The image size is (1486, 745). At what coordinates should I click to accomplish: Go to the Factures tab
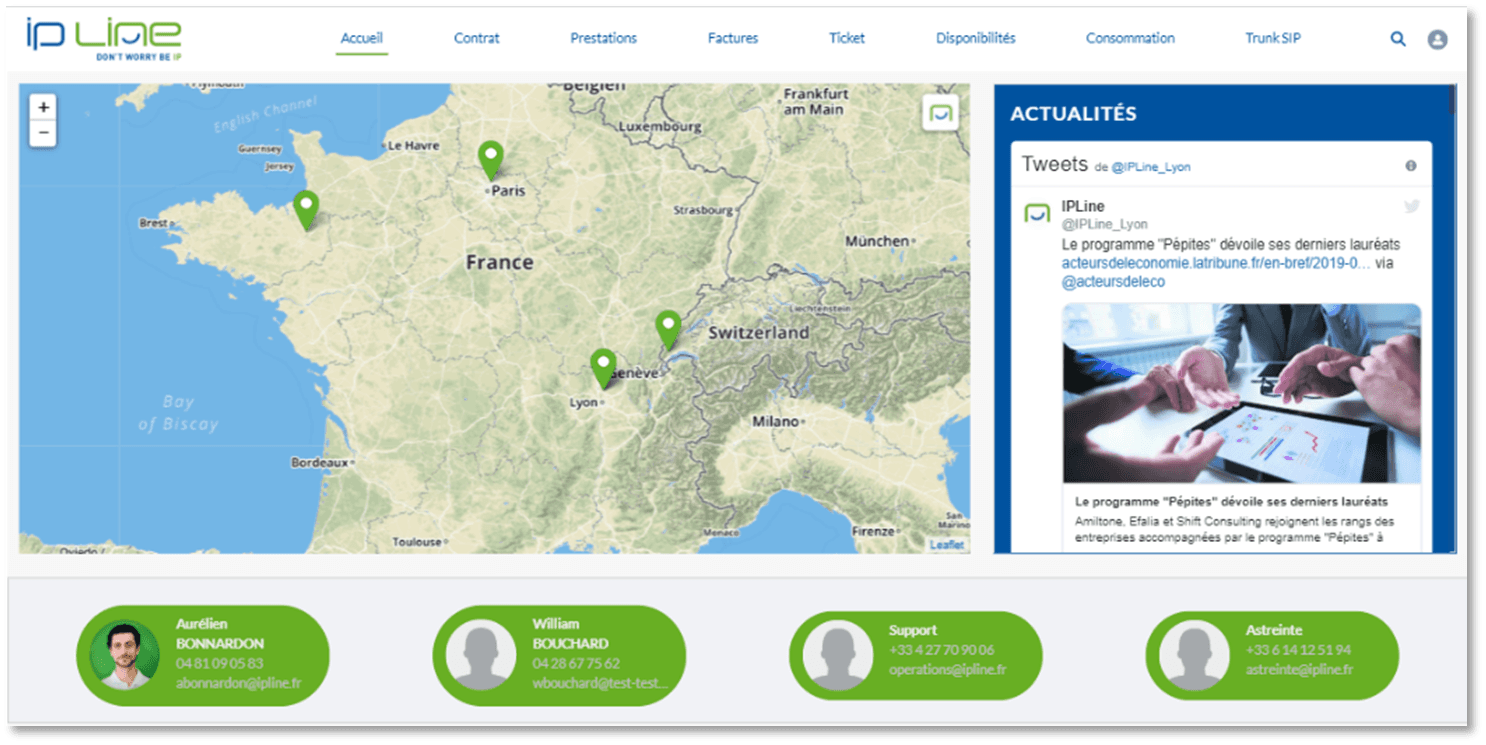733,38
